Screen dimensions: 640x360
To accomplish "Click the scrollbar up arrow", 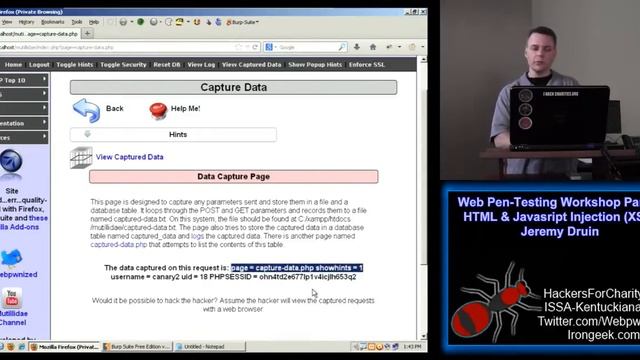I will point(423,60).
